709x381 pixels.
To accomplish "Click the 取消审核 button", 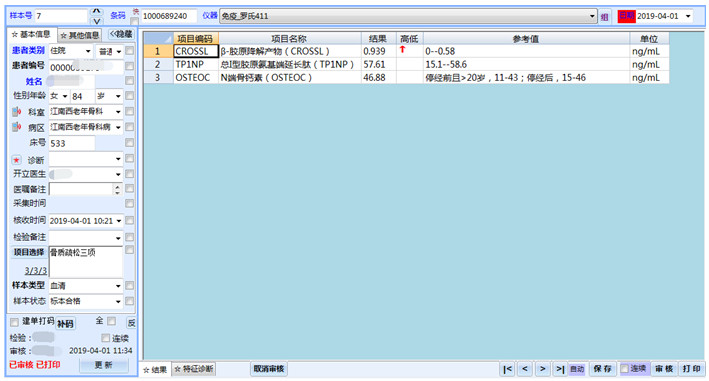I will pos(269,369).
